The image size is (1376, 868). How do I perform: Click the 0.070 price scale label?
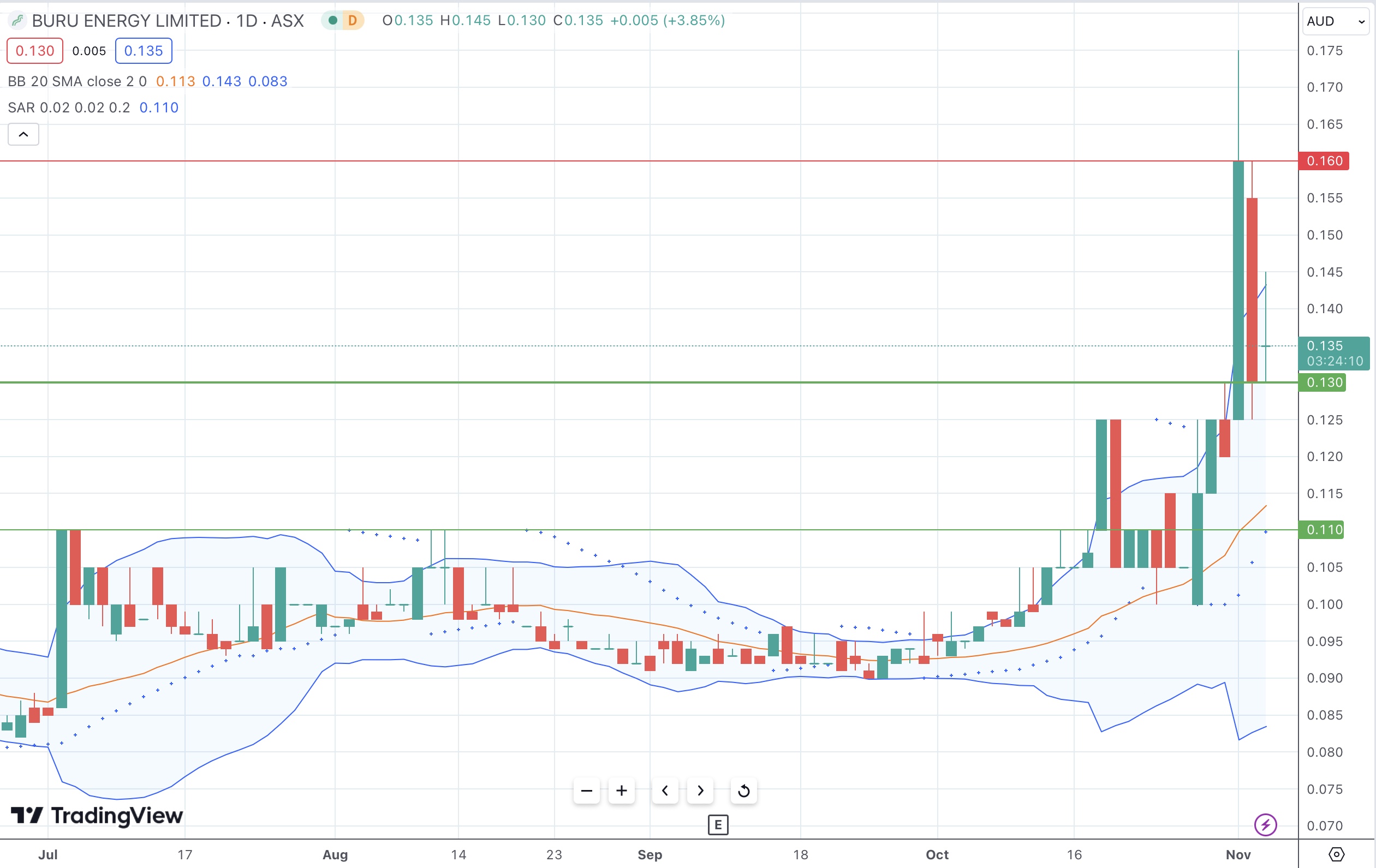1325,826
